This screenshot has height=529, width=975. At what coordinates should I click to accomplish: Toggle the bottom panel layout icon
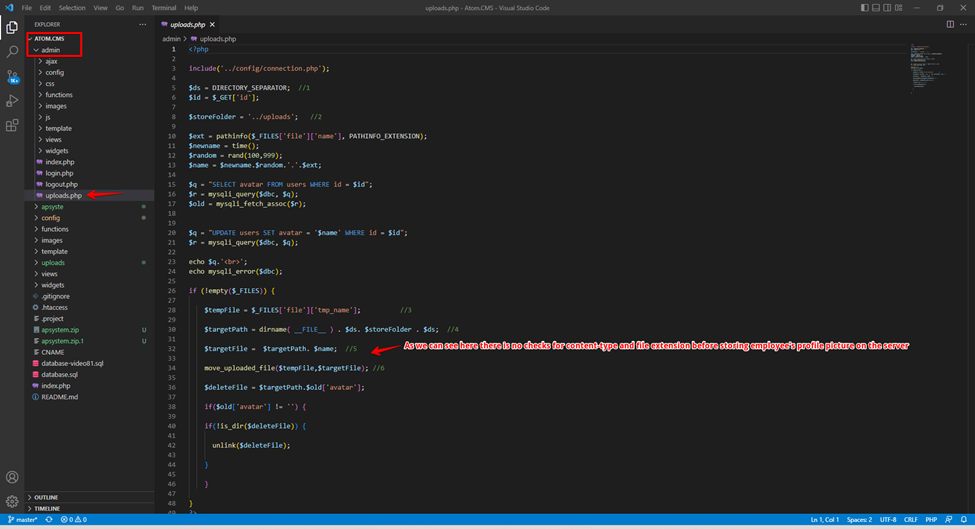click(x=876, y=8)
